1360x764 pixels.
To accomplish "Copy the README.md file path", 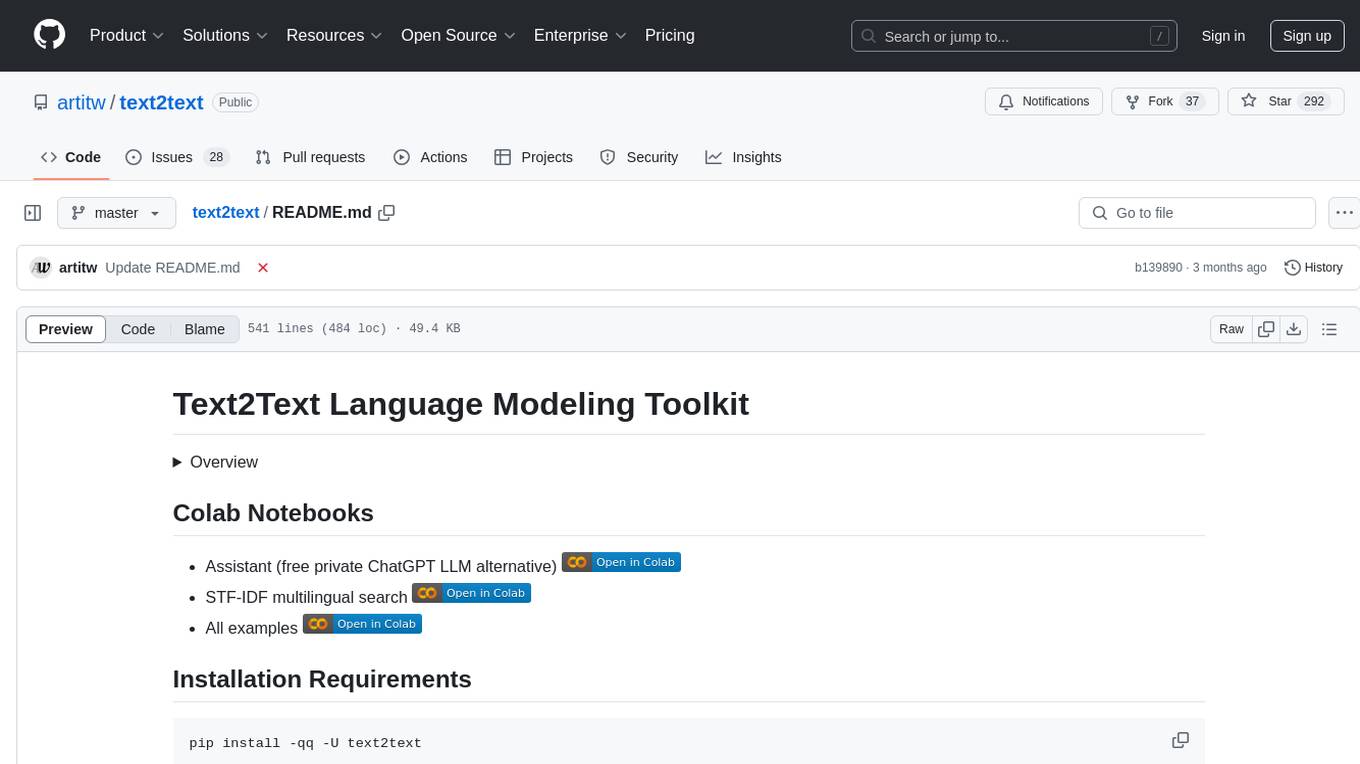I will 387,212.
